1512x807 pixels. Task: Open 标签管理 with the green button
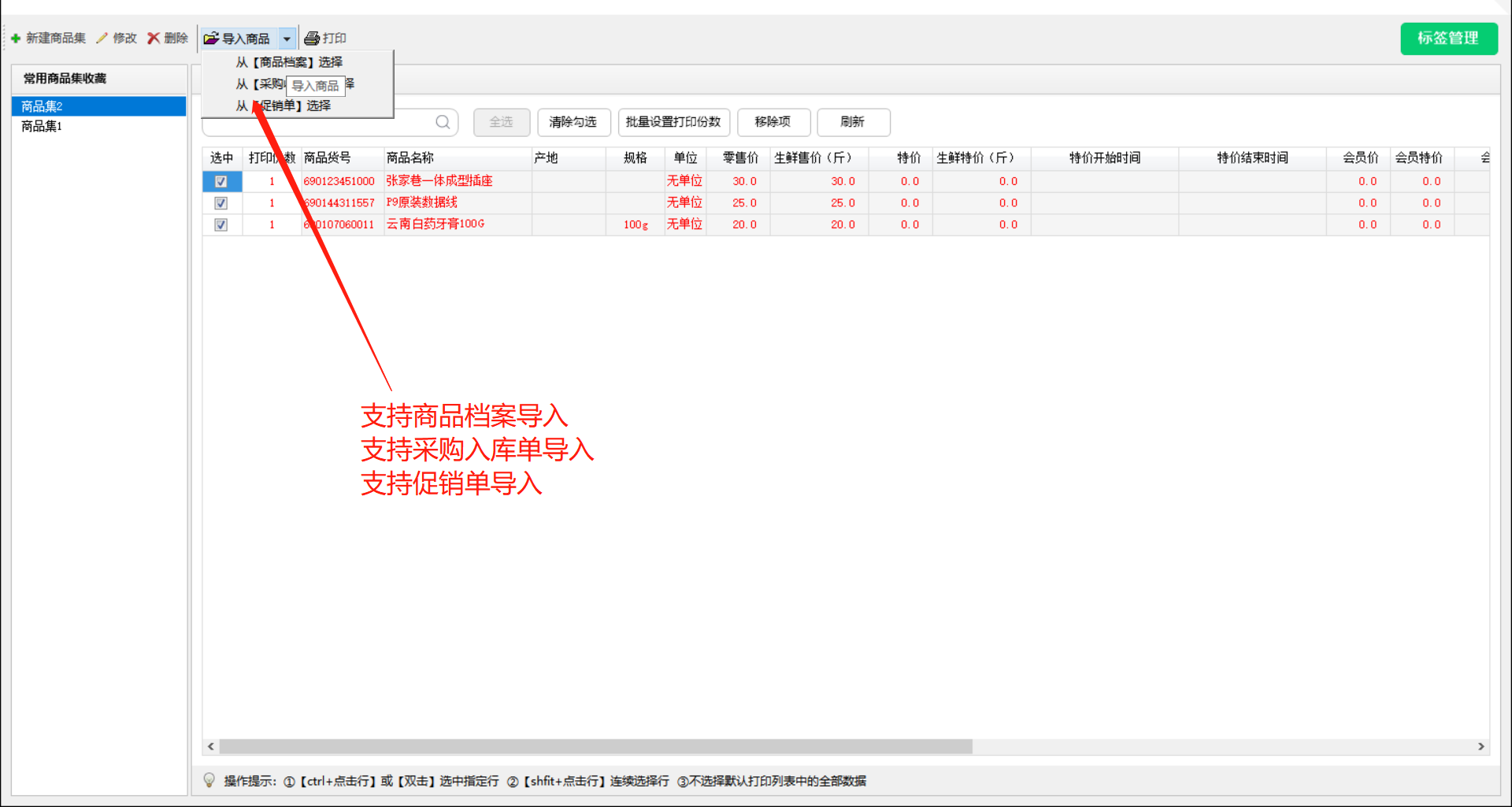[x=1448, y=39]
